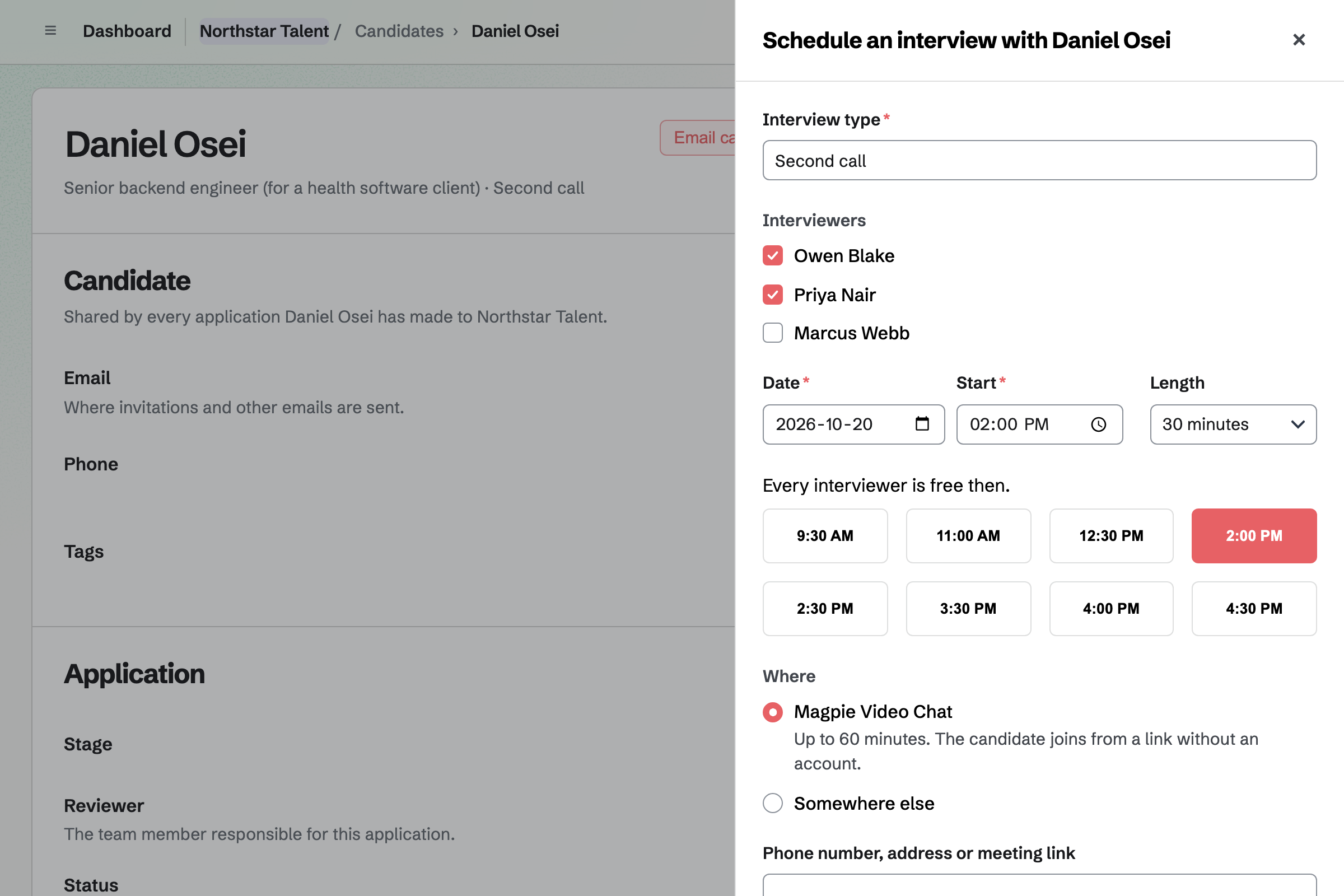Click the Date input showing 2026-10-20
The width and height of the screenshot is (1344, 896).
tap(853, 424)
